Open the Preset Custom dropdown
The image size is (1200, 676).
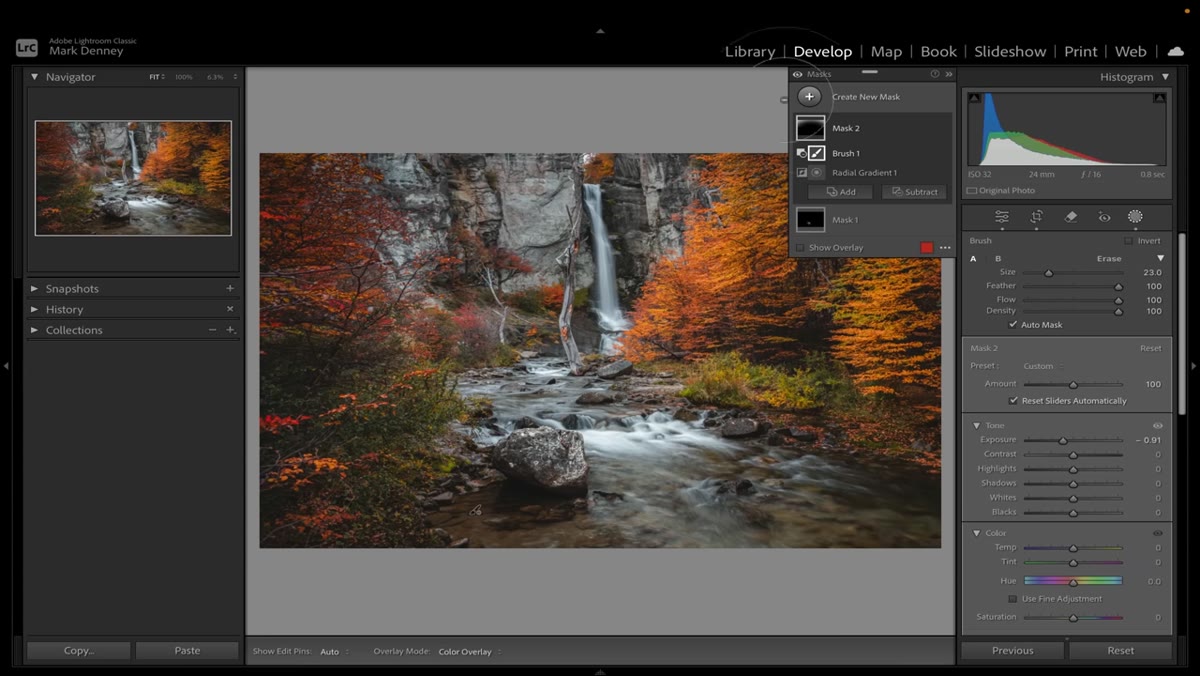click(1043, 366)
